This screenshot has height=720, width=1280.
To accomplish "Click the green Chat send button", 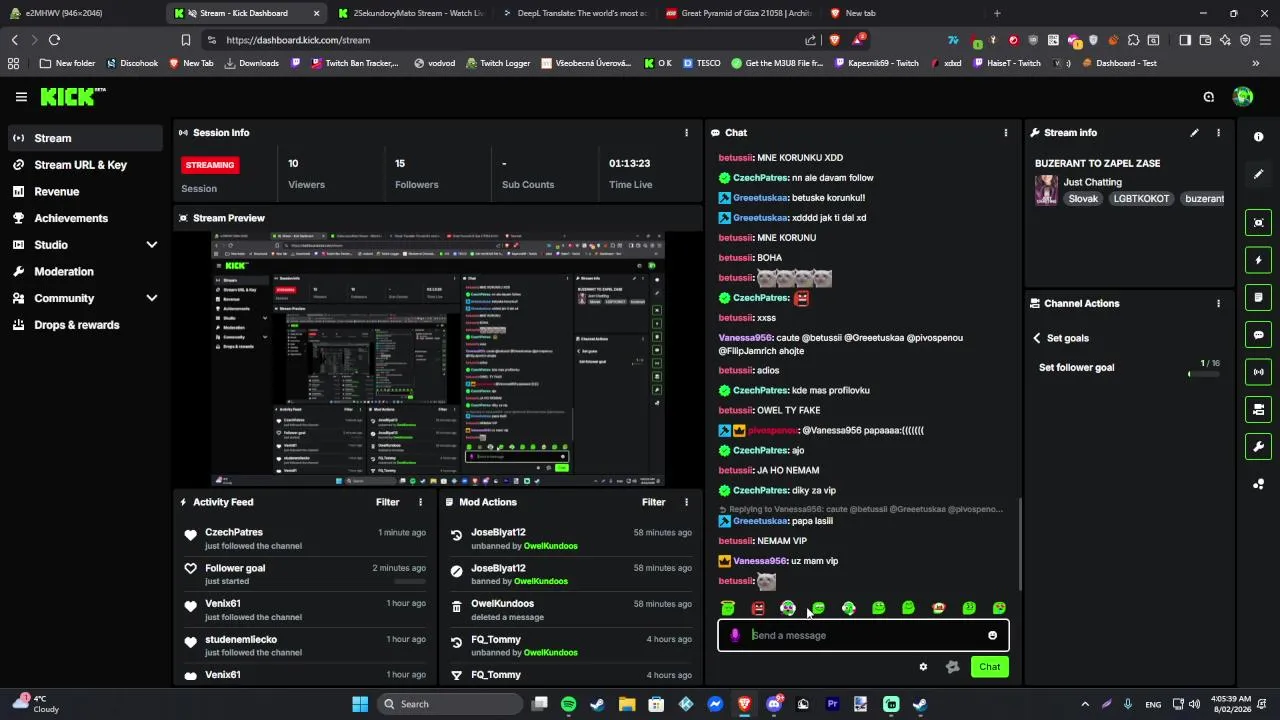I will click(x=989, y=667).
